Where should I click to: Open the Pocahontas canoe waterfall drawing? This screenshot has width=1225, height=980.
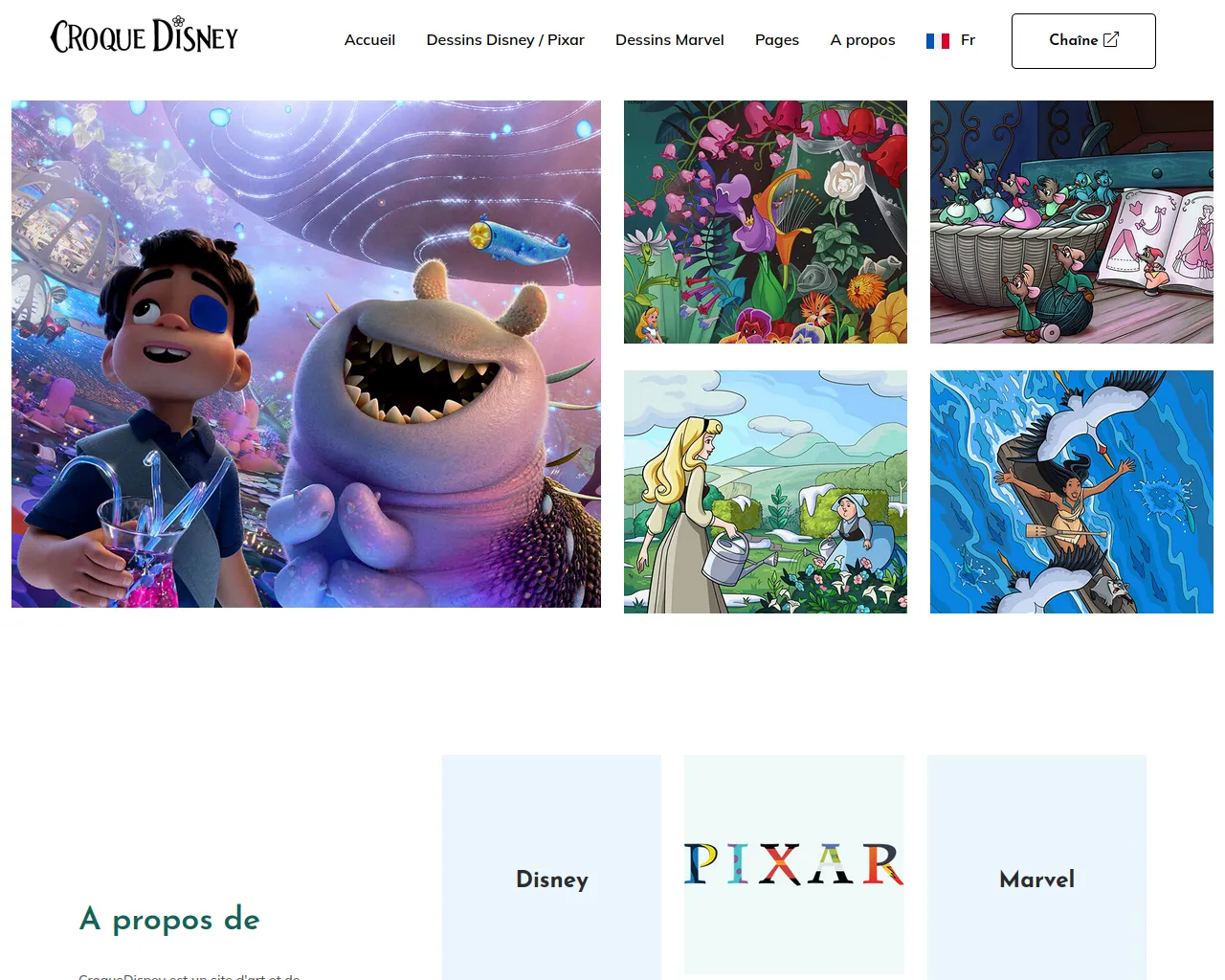1072,492
